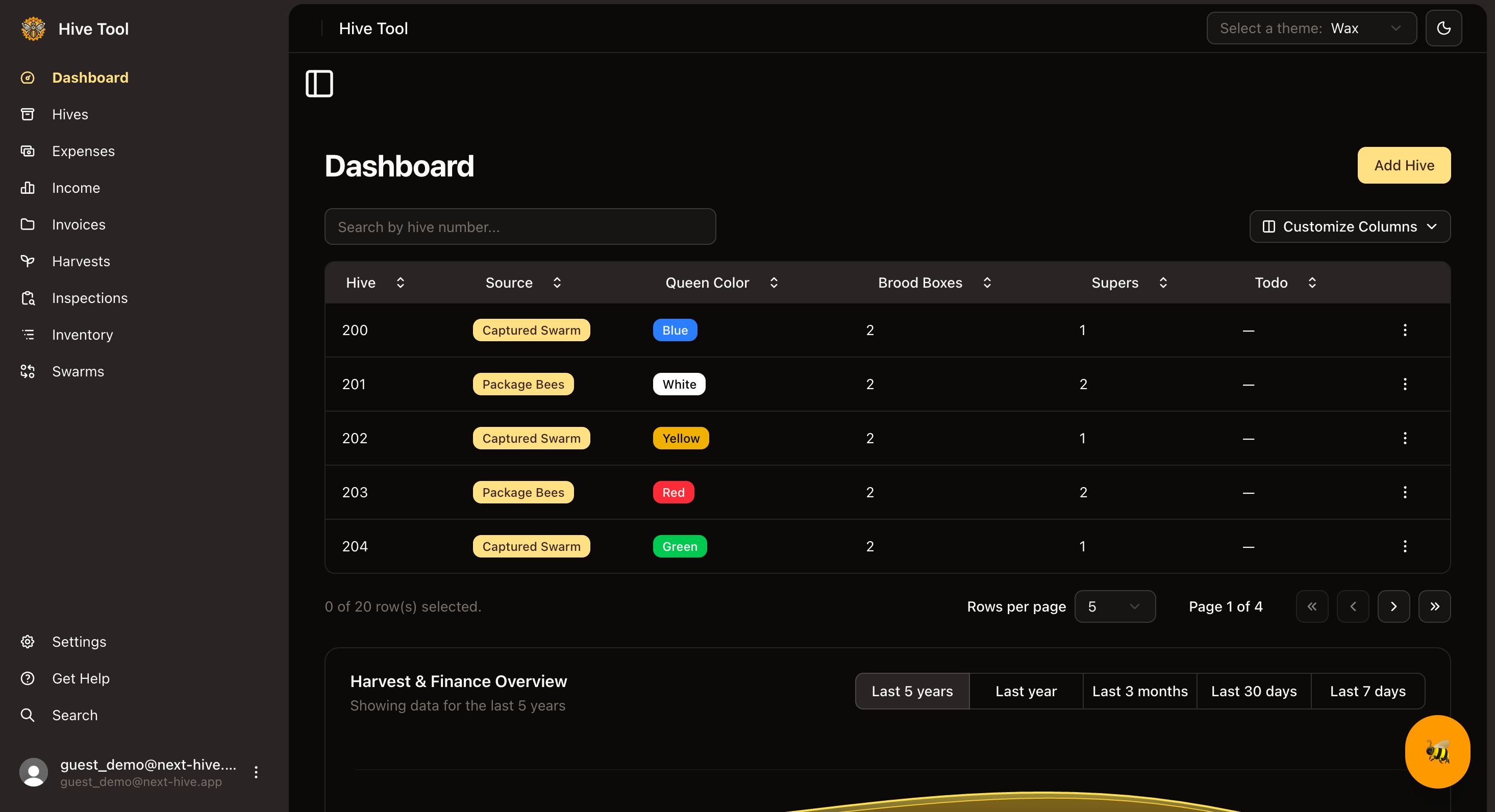The width and height of the screenshot is (1495, 812).
Task: Select the Last 30 days tab
Action: [1253, 691]
